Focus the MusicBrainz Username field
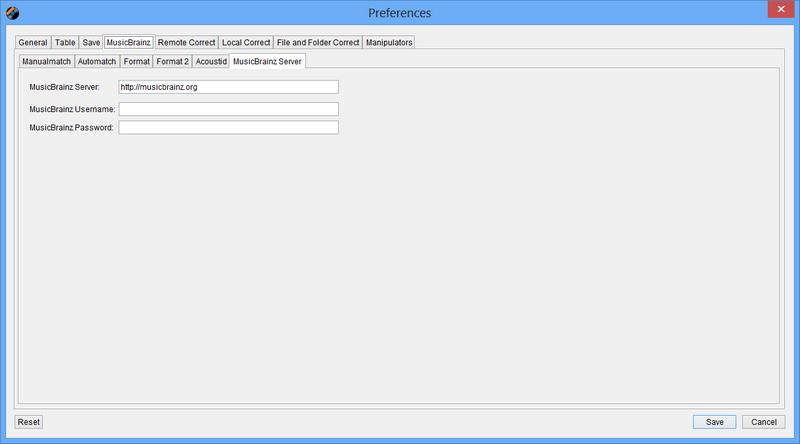The height and width of the screenshot is (444, 800). coord(229,109)
